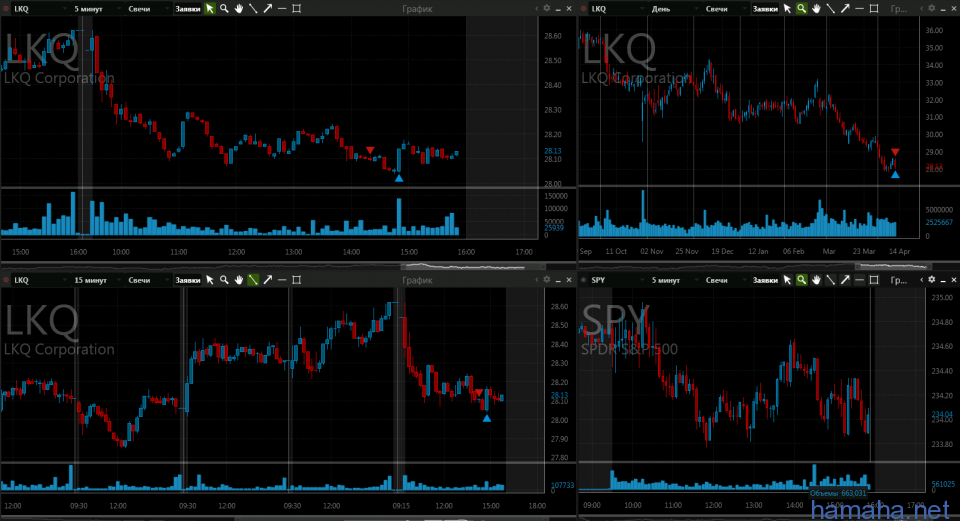Screen dimensions: 960x521
Task: Select rectangle tool on LKQ 15-minute chart
Action: (297, 280)
